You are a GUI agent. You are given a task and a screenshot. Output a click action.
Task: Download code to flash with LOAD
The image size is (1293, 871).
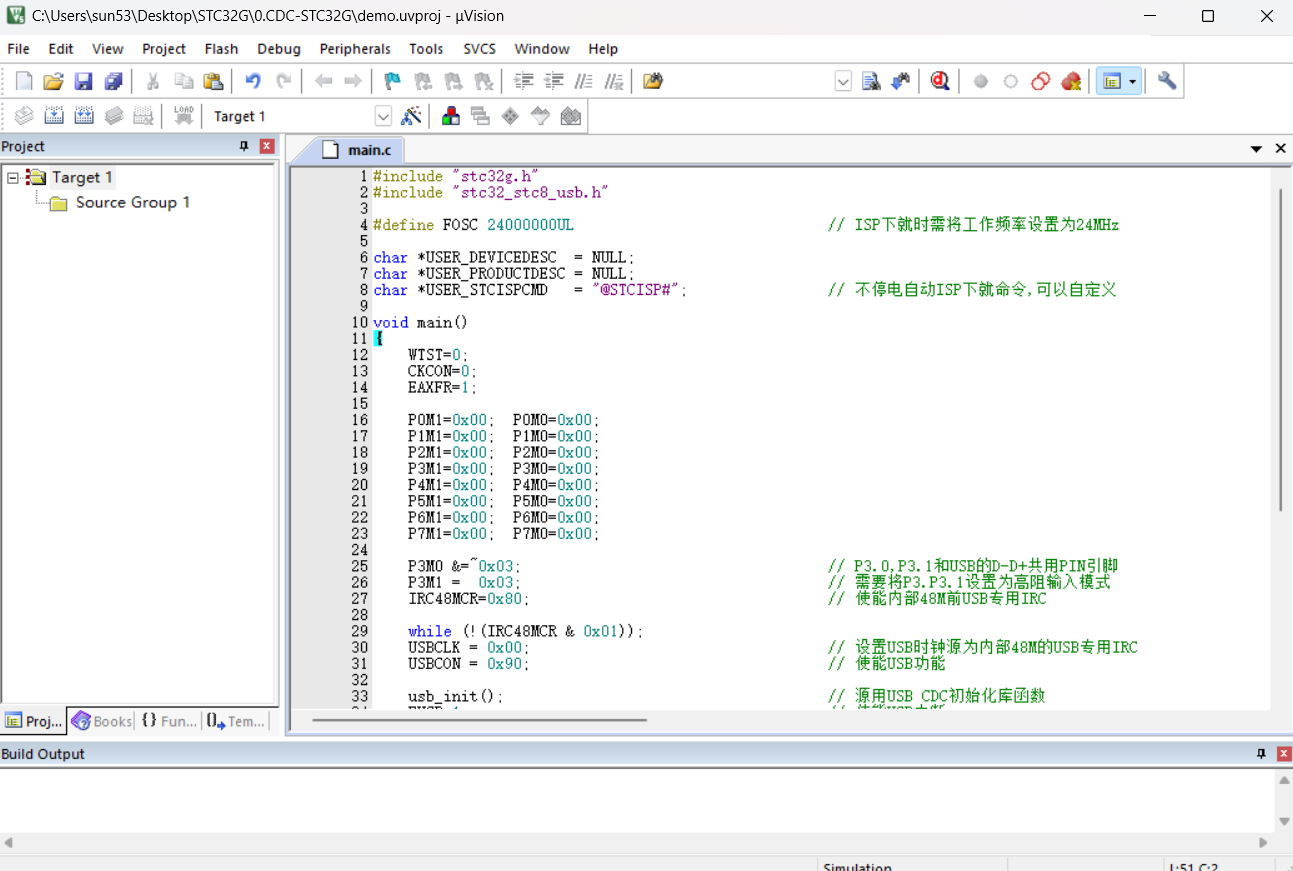tap(184, 116)
